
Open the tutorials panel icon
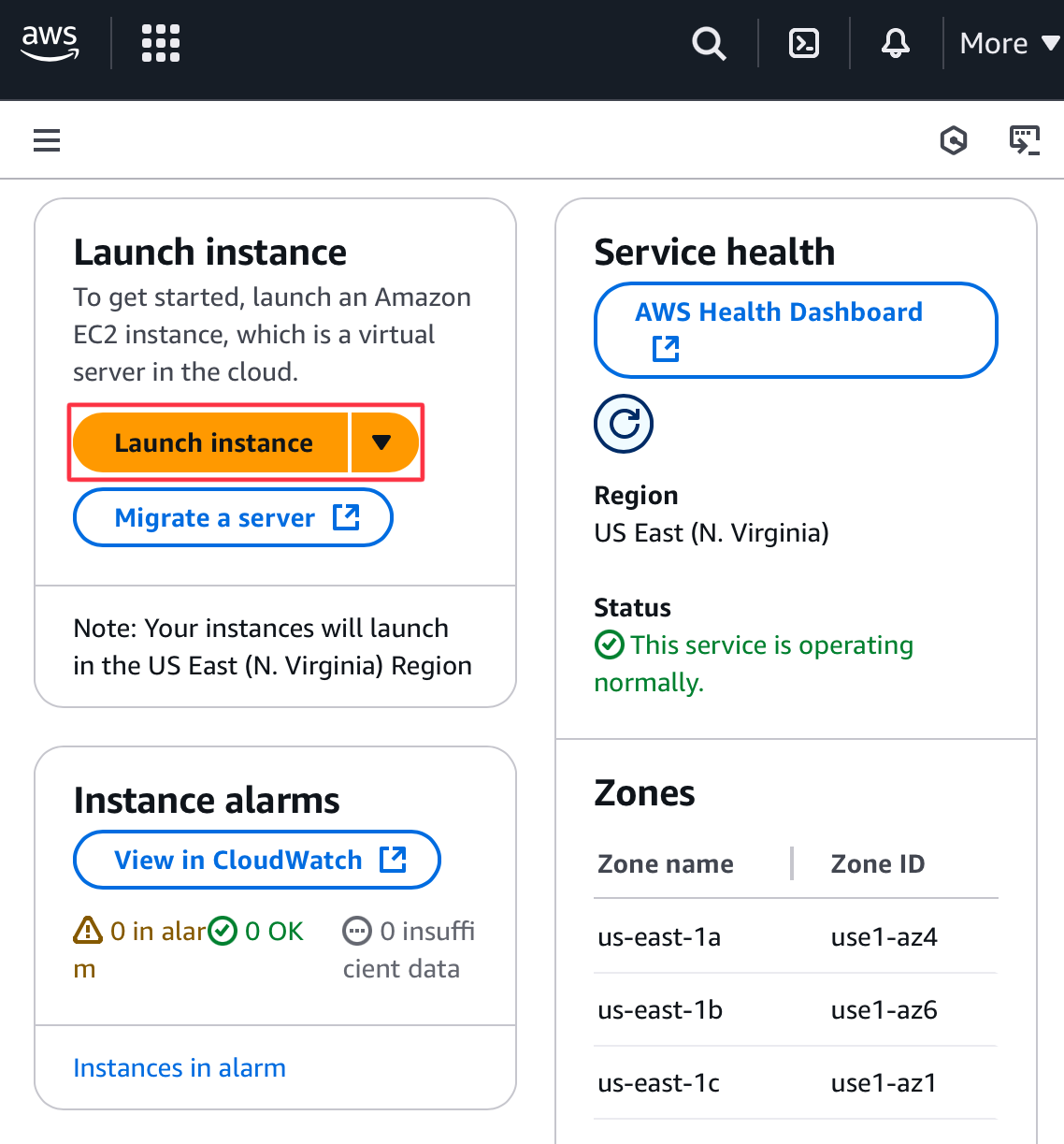(1025, 140)
